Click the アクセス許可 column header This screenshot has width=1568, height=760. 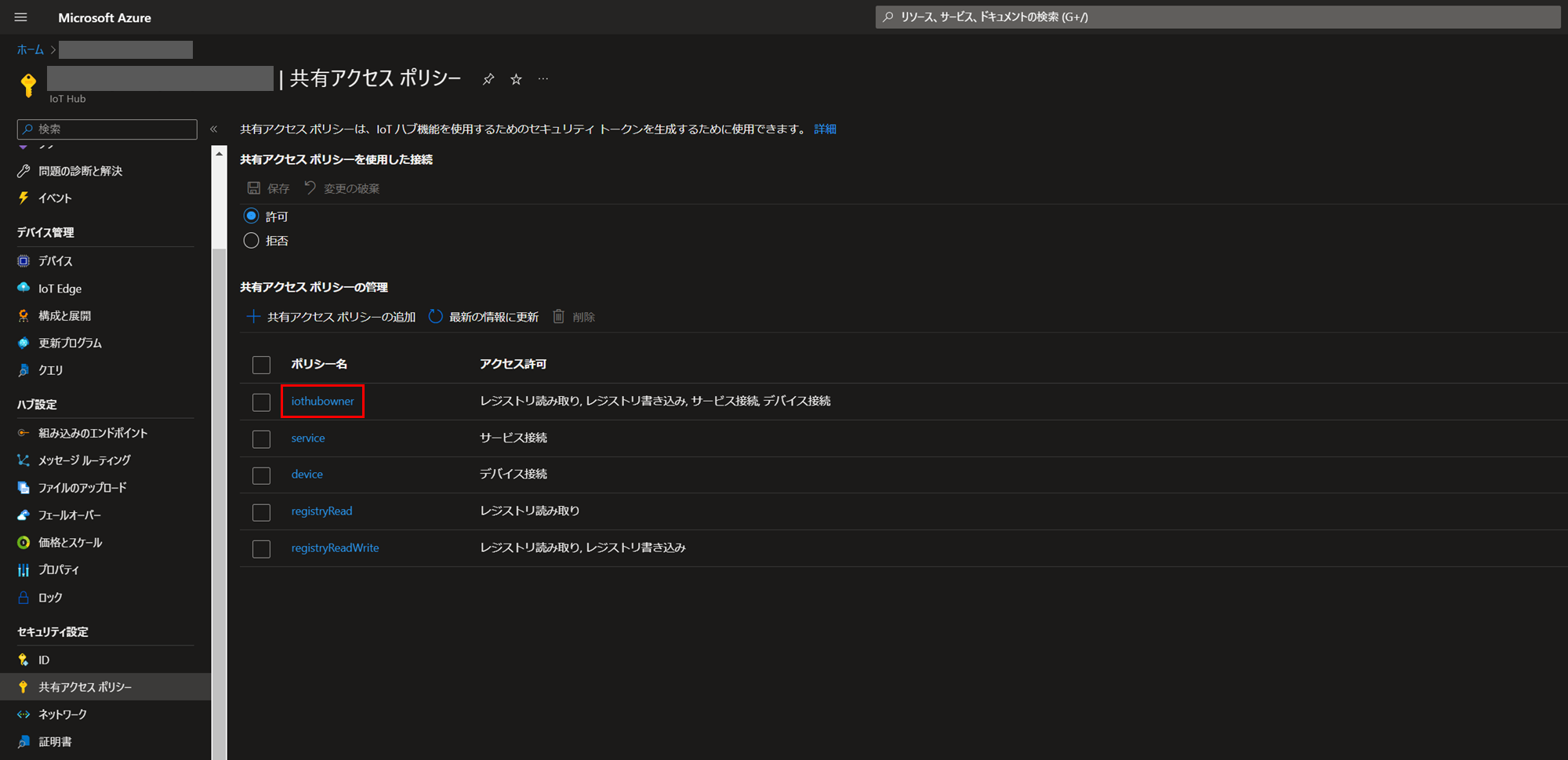click(513, 364)
